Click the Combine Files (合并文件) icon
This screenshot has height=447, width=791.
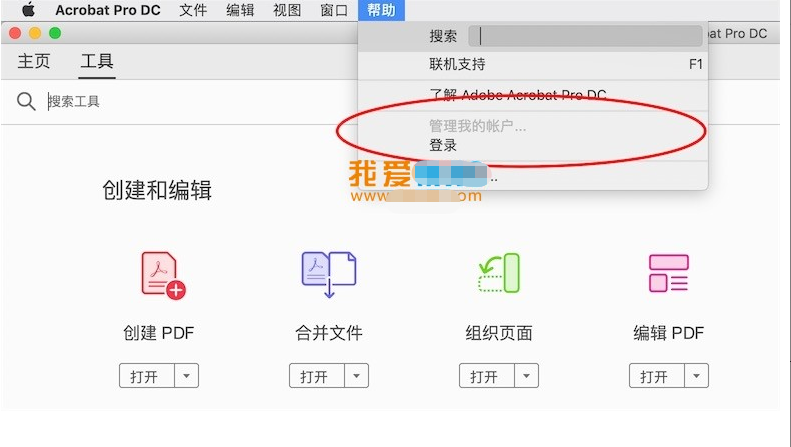[x=329, y=274]
